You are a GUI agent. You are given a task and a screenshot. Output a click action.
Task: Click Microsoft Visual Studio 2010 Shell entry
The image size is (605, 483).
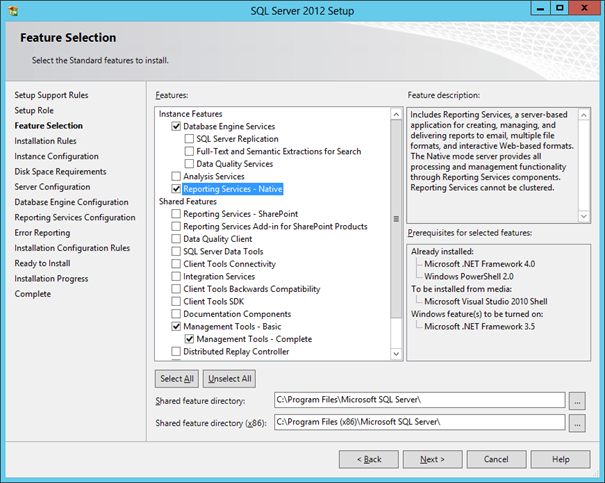pos(486,301)
